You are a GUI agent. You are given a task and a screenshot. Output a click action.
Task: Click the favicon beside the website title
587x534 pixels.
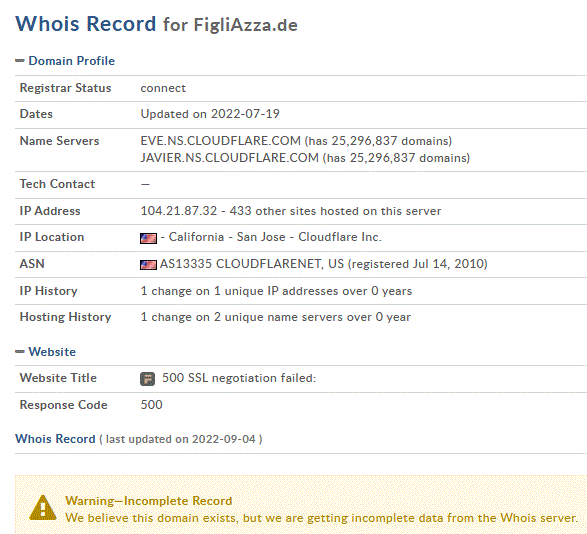pos(147,379)
